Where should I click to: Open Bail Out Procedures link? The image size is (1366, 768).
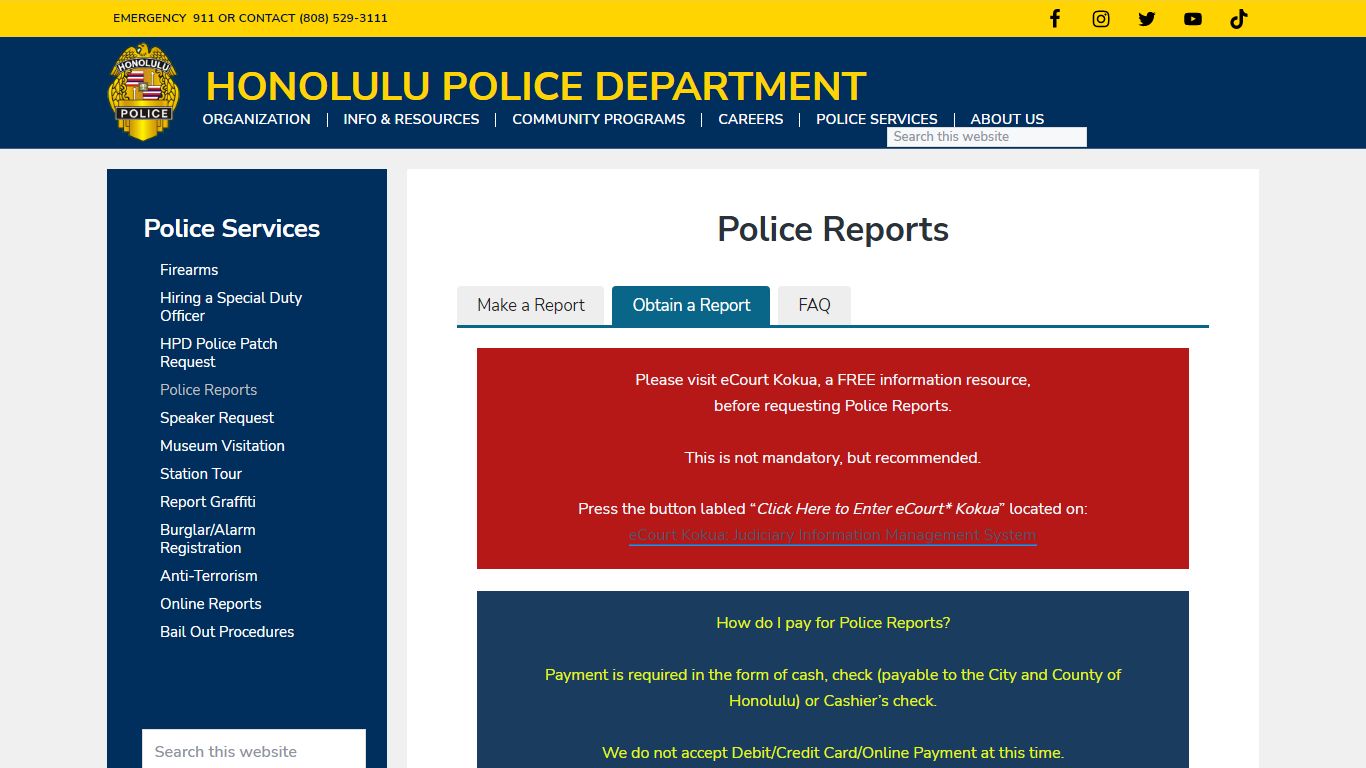tap(227, 632)
